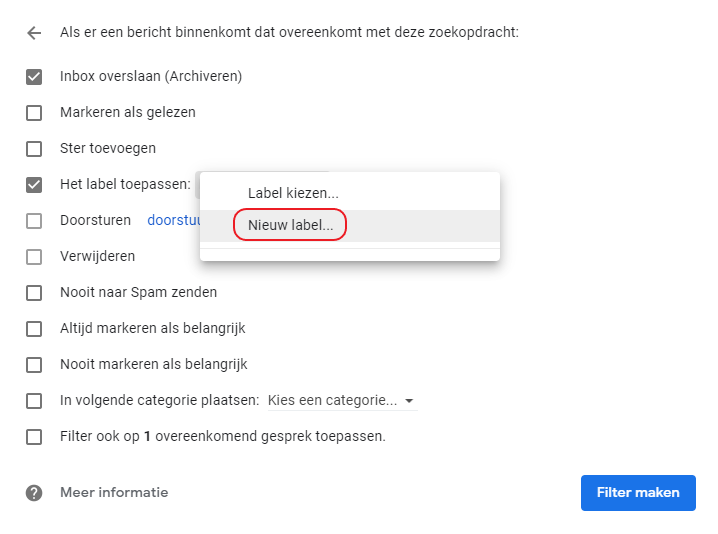Open the Meer informatie link

(114, 493)
